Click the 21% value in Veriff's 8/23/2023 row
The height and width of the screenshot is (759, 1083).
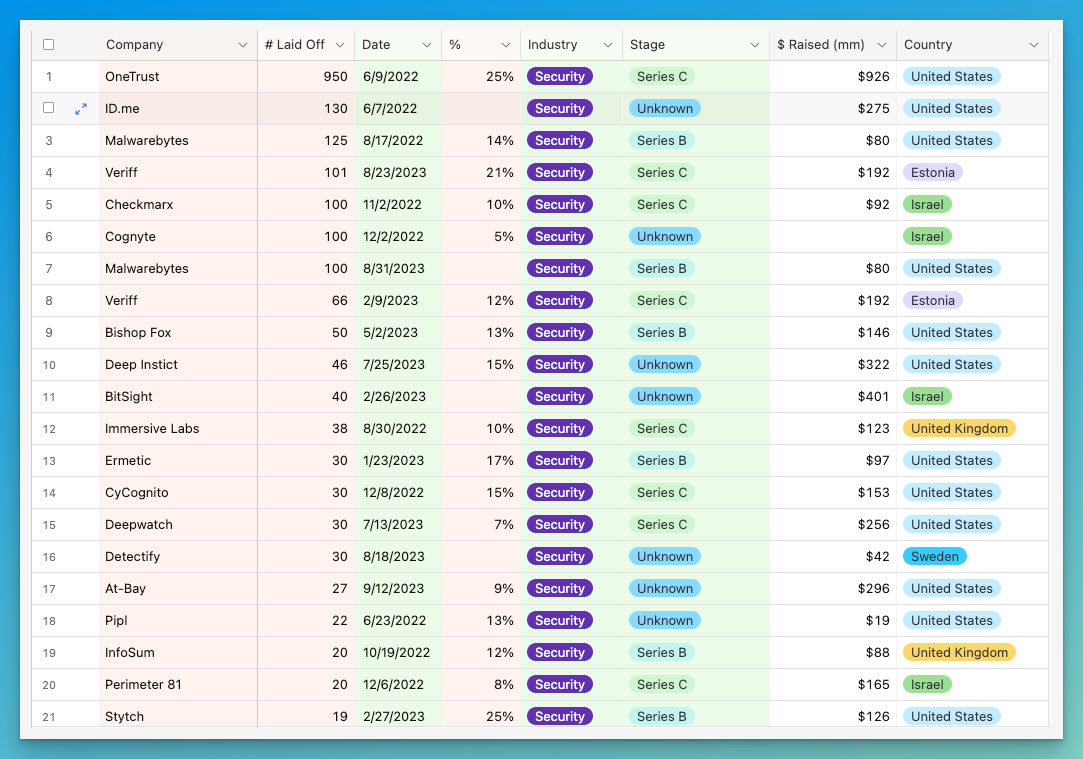pos(499,173)
